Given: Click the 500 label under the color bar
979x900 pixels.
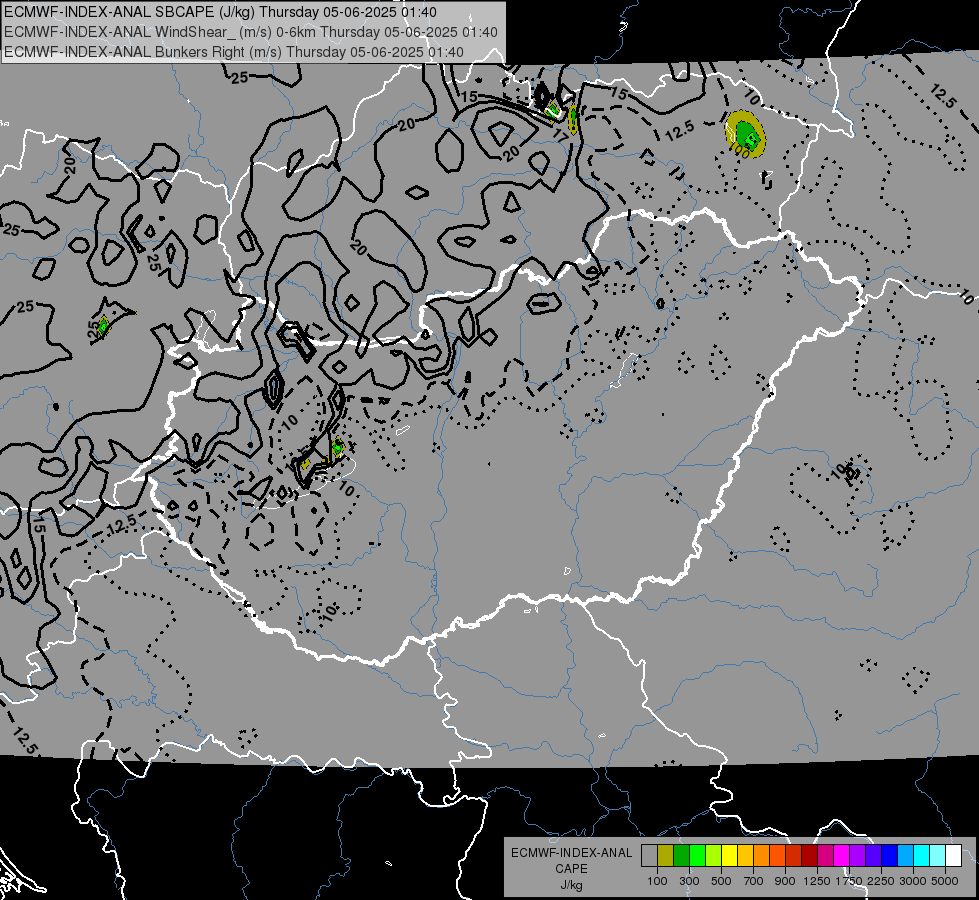Looking at the screenshot, I should tap(721, 881).
